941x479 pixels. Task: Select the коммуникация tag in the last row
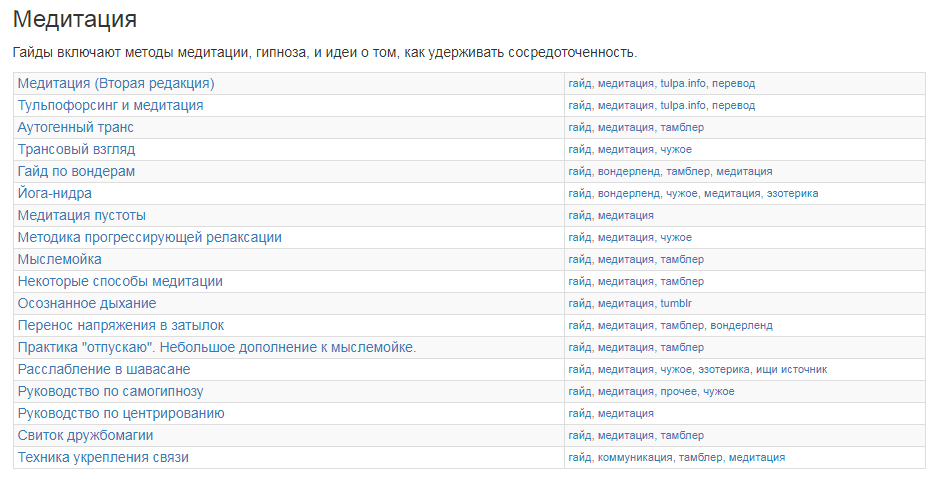pos(635,457)
